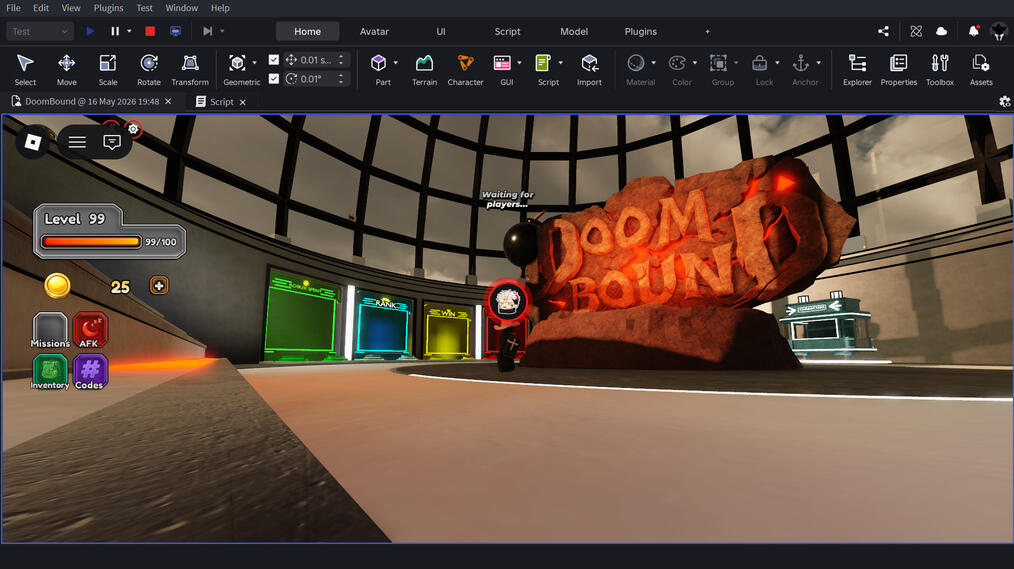The width and height of the screenshot is (1014, 569).
Task: Open the viewport settings gear at right
Action: [1004, 102]
